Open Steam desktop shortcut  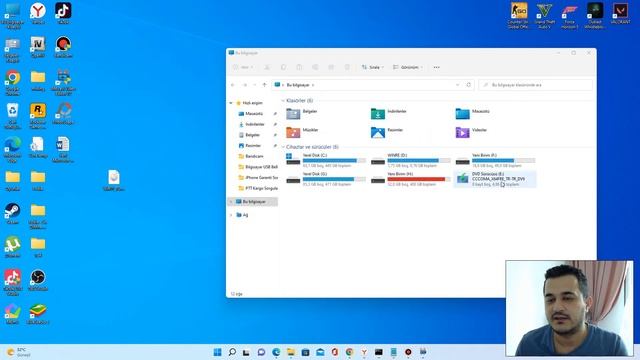point(13,213)
